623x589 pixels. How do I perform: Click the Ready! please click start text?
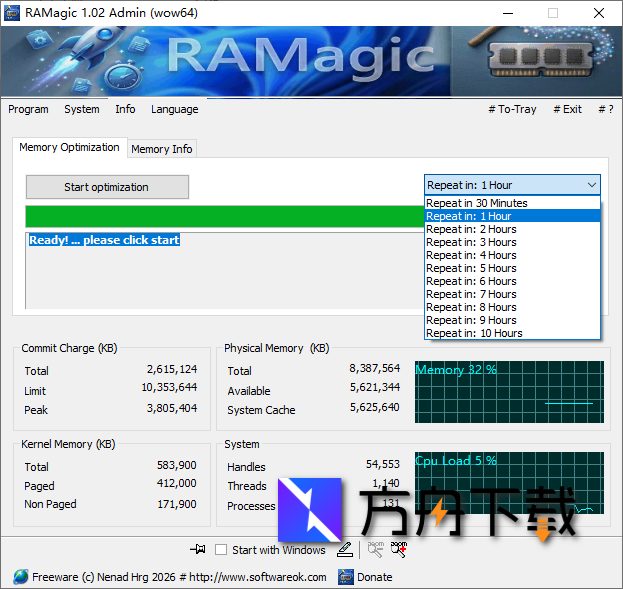pyautogui.click(x=104, y=240)
